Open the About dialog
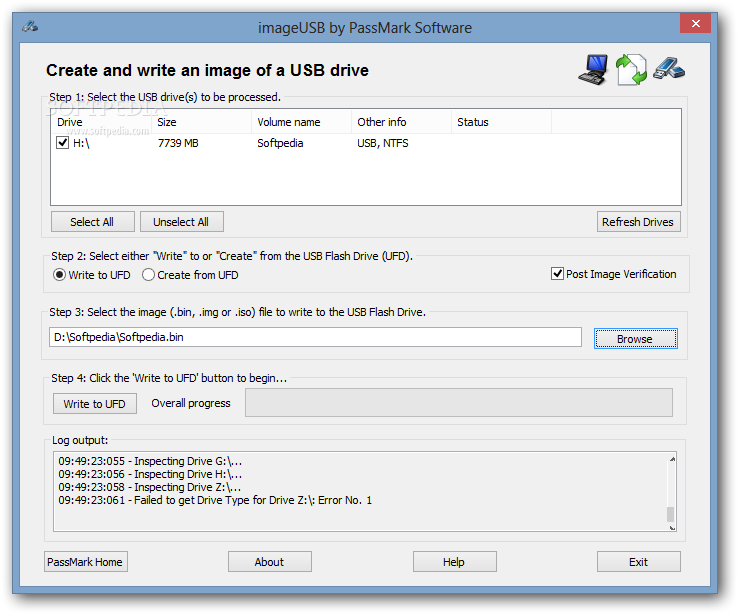The image size is (738, 614). coord(270,562)
